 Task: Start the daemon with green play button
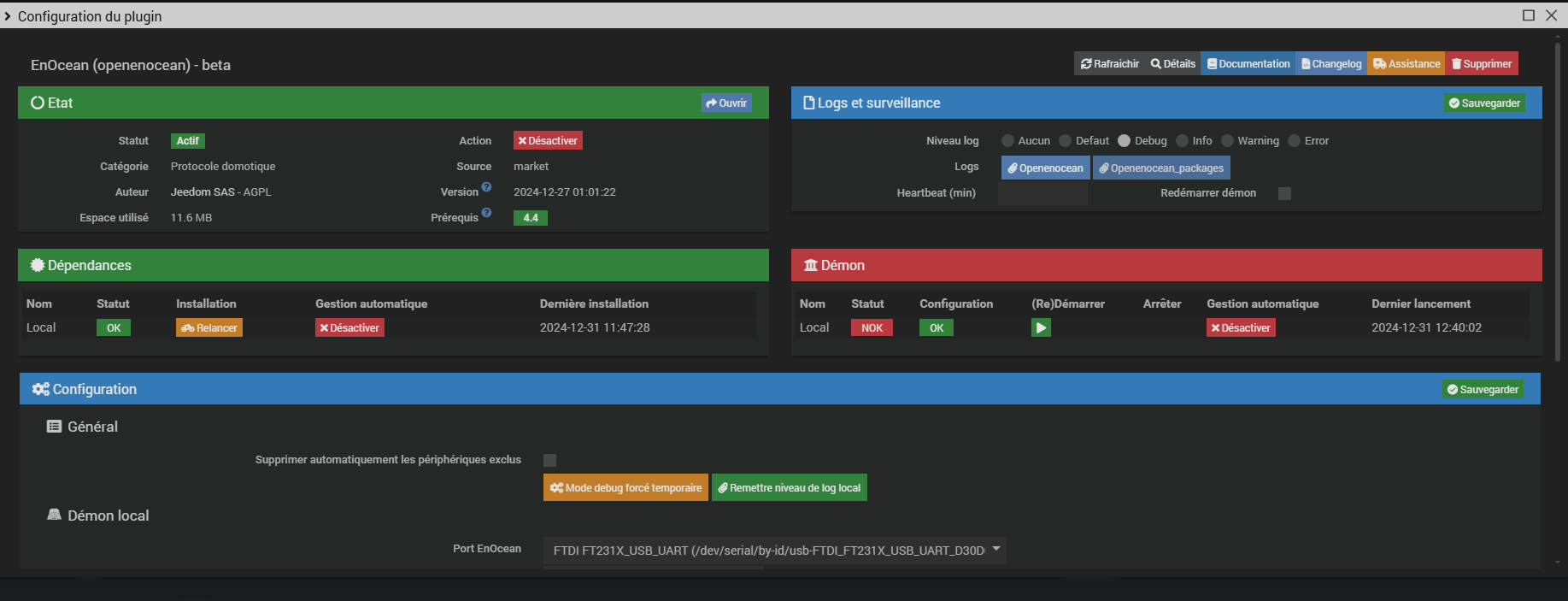1041,327
